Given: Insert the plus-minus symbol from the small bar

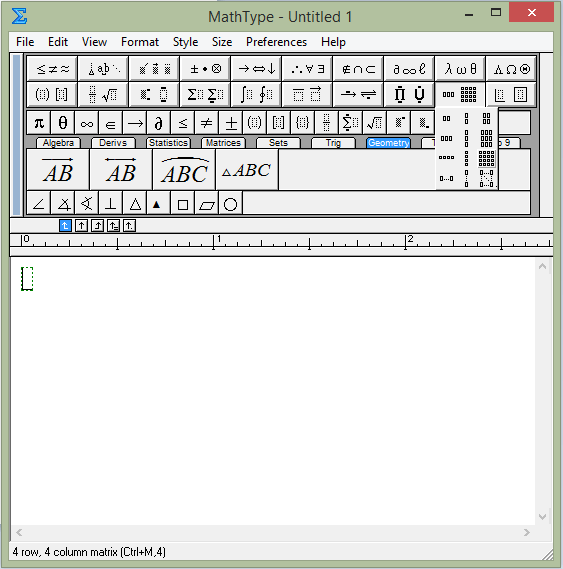Looking at the screenshot, I should 230,123.
